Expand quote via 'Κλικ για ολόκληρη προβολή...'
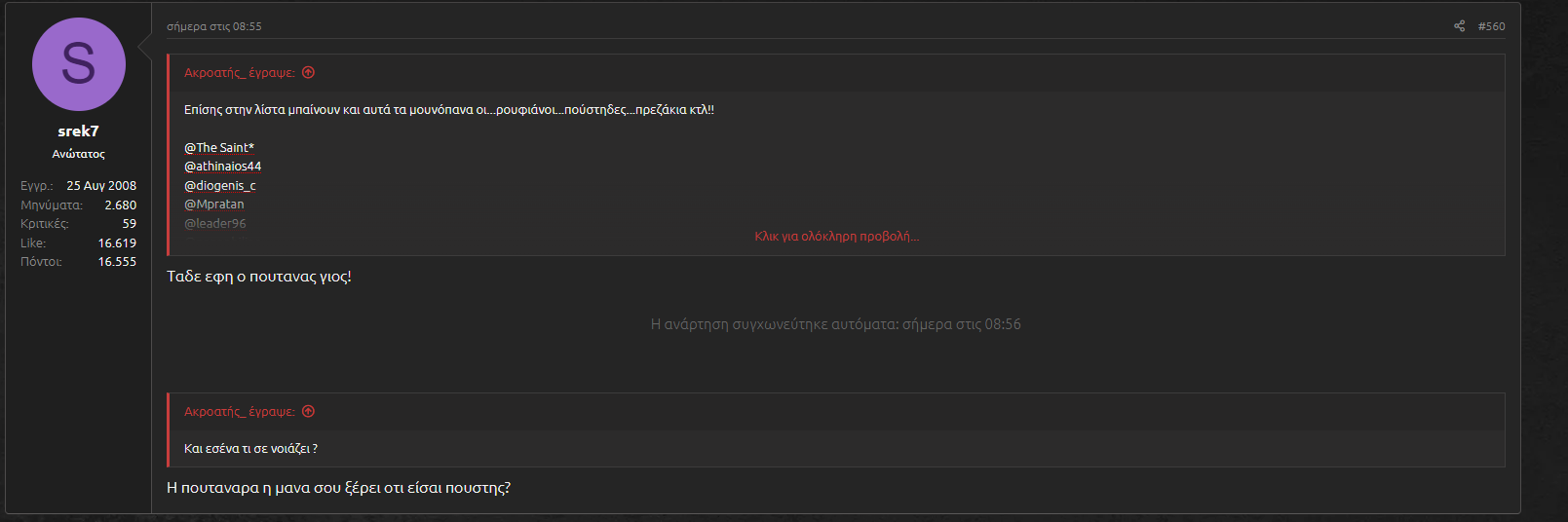 (836, 237)
